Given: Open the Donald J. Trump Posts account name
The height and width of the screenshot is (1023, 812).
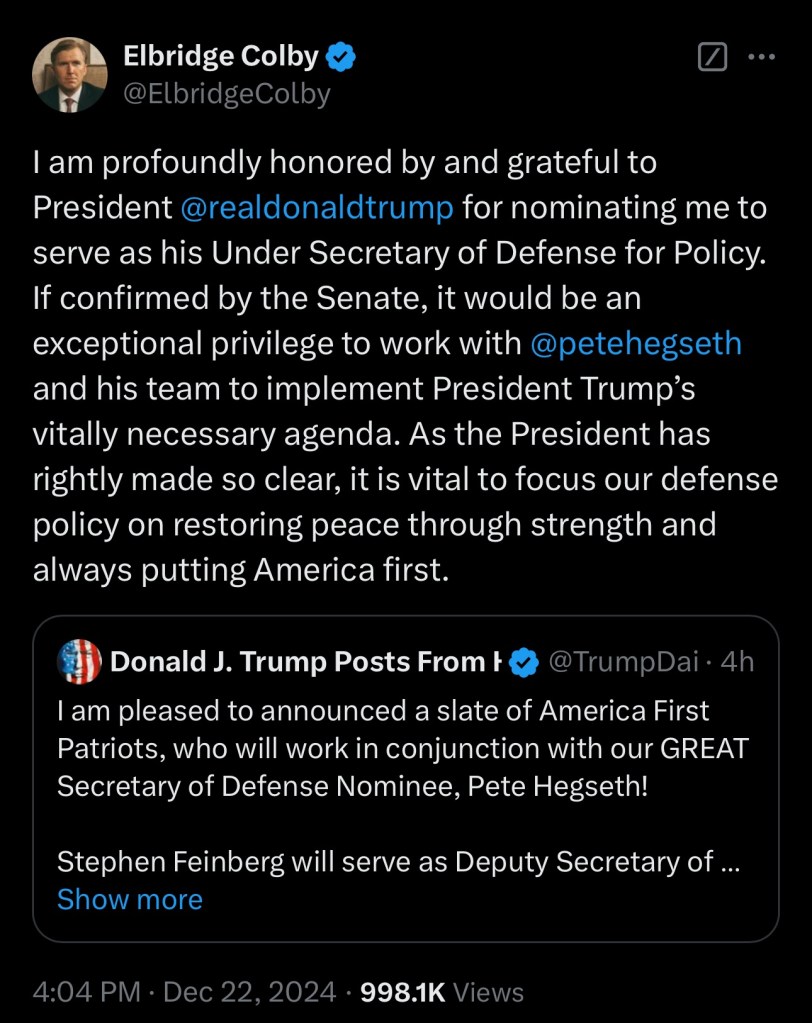Looking at the screenshot, I should (x=305, y=662).
